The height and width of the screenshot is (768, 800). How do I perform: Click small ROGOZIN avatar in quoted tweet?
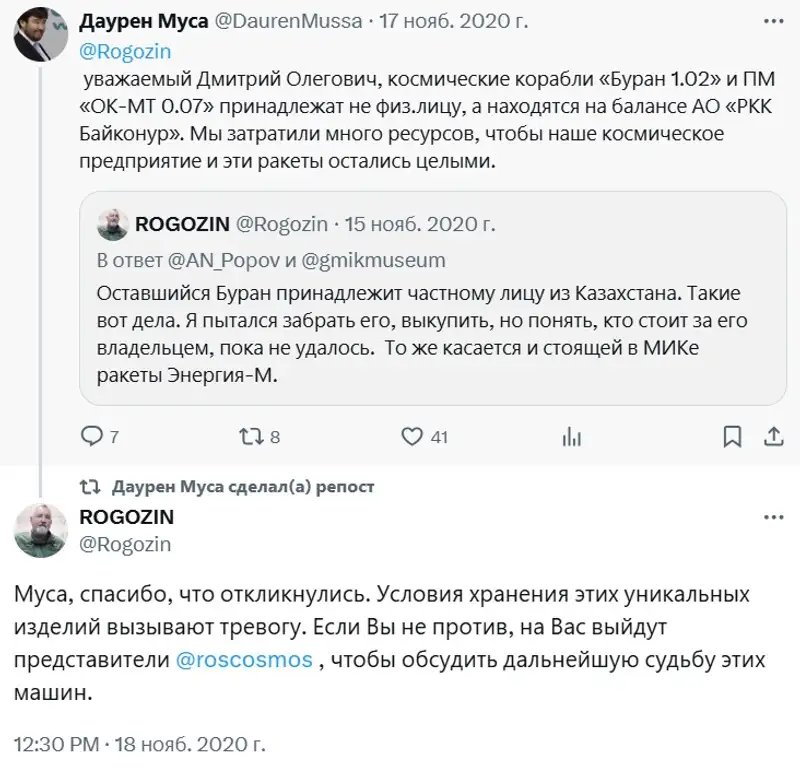112,225
